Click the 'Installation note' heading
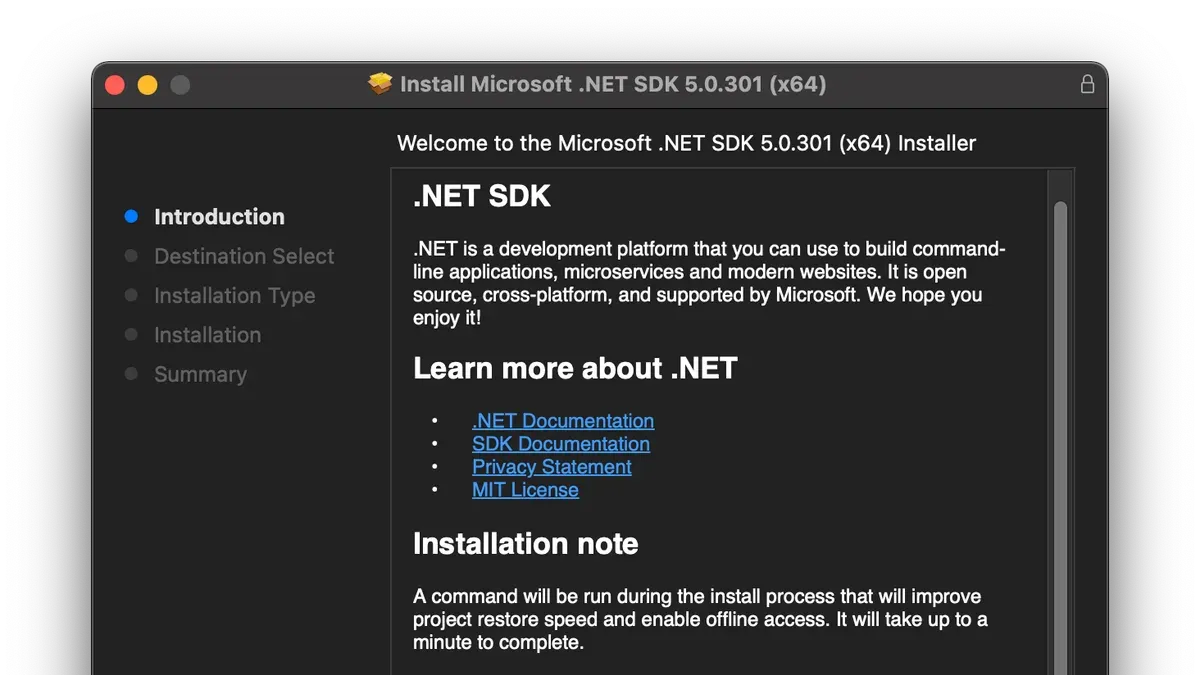Screen dimensions: 1200x675 click(526, 543)
